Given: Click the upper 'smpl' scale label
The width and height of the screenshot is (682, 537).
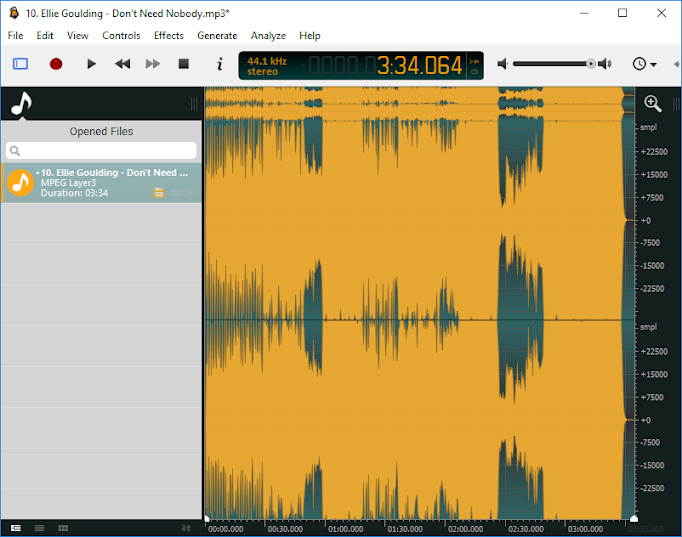Looking at the screenshot, I should pos(648,127).
